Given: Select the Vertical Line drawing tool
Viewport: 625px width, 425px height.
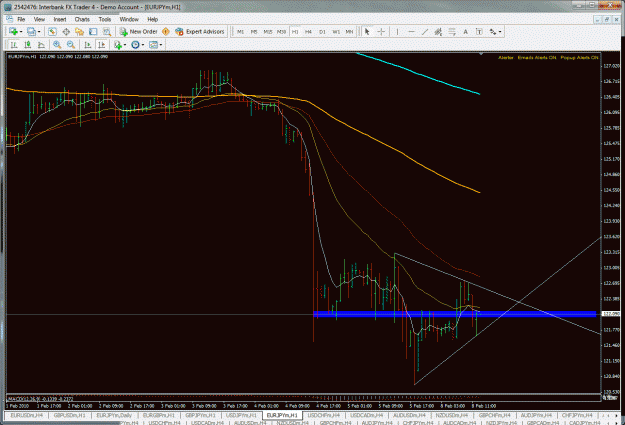Looking at the screenshot, I should click(397, 31).
